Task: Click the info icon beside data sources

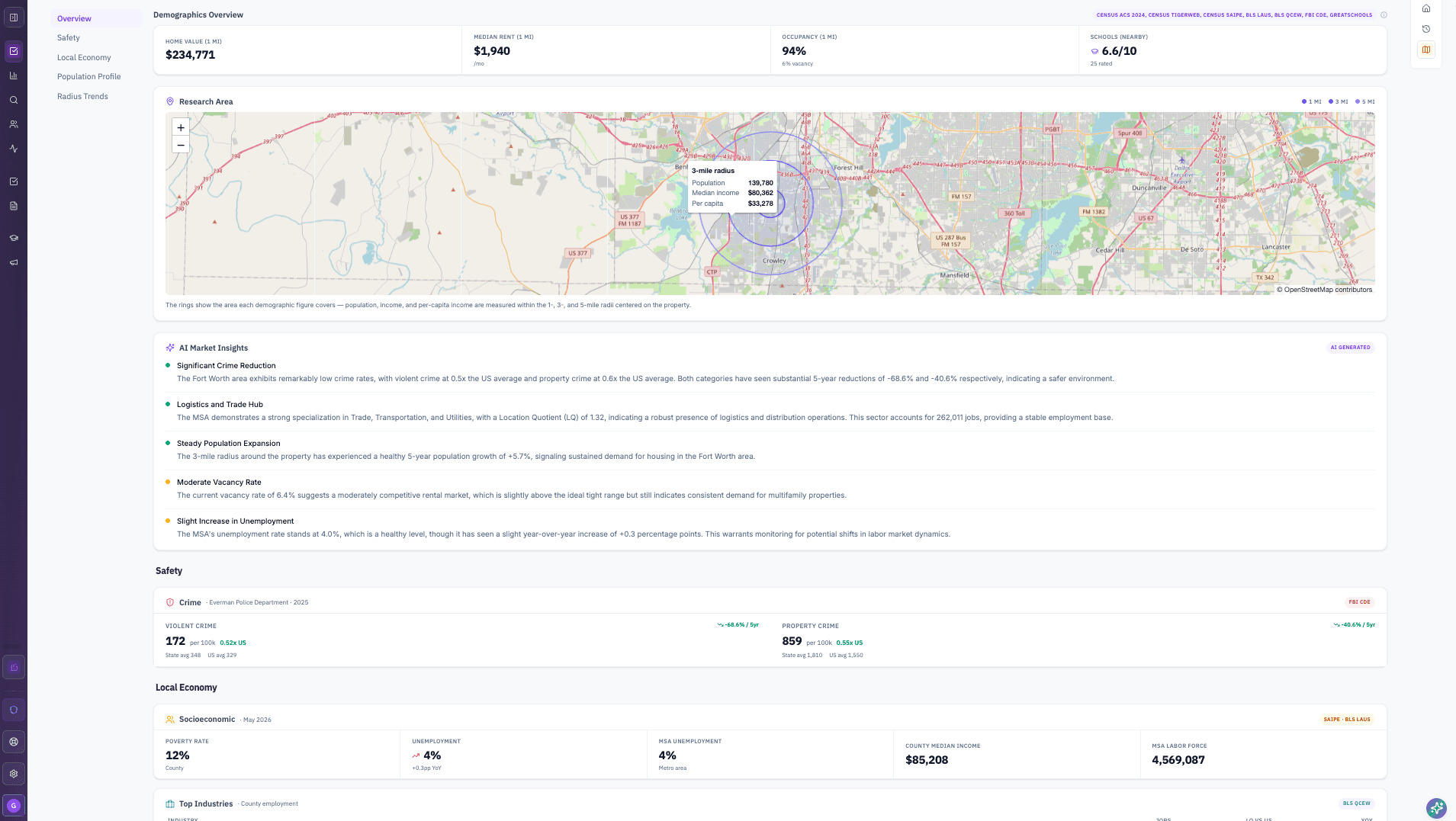Action: coord(1384,15)
